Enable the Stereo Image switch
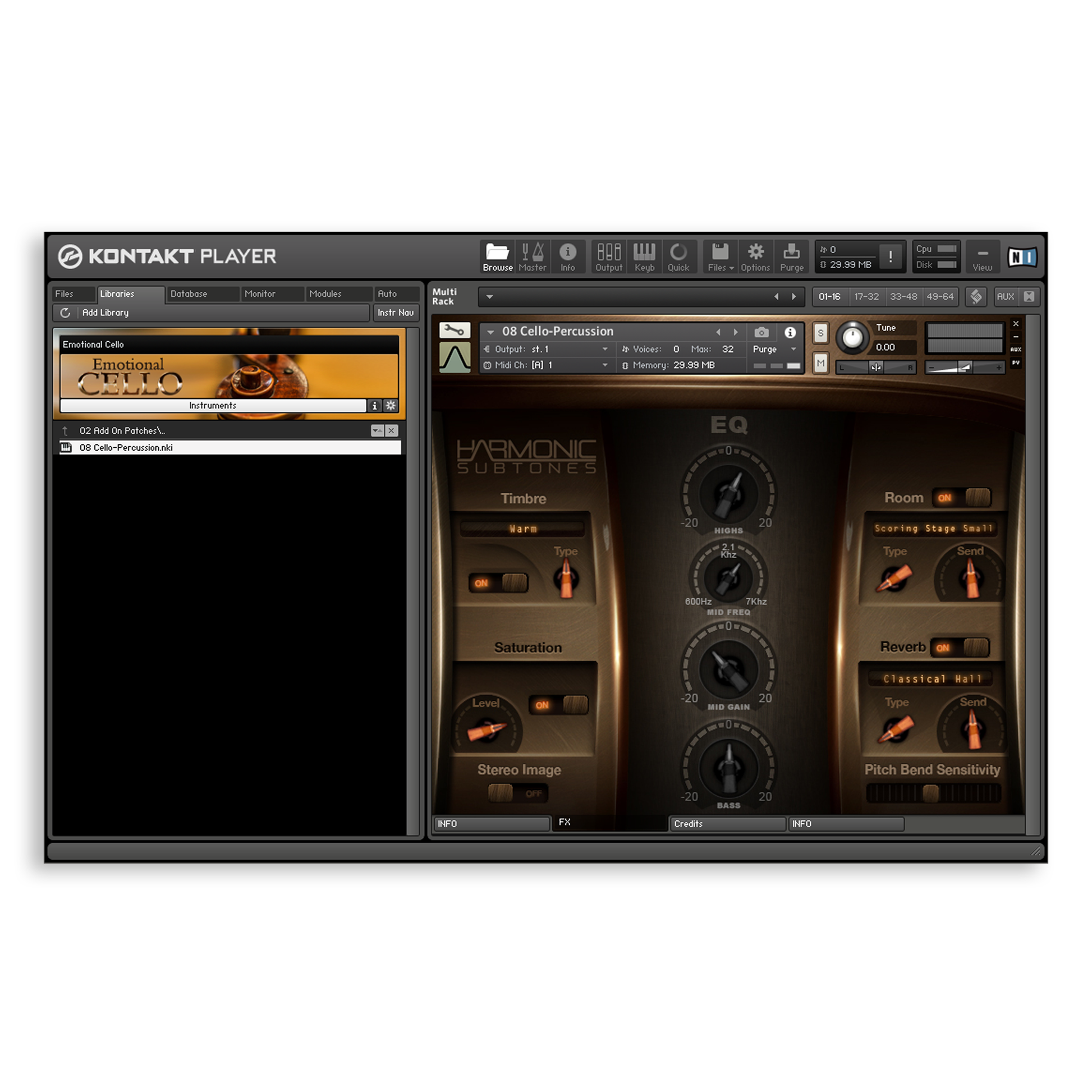This screenshot has height=1092, width=1092. tap(518, 793)
